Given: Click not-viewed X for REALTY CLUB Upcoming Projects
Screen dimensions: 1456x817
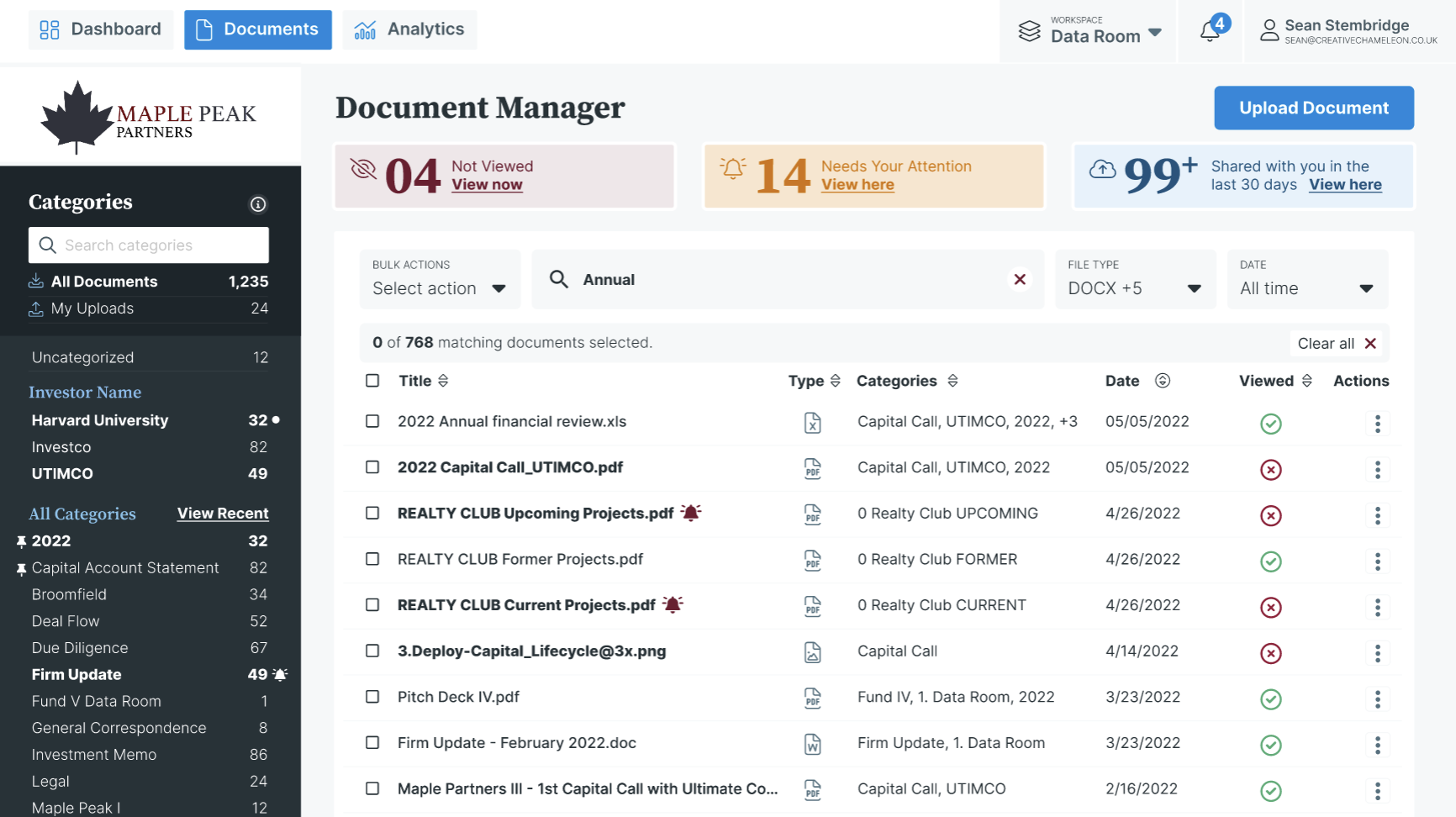Looking at the screenshot, I should point(1271,515).
